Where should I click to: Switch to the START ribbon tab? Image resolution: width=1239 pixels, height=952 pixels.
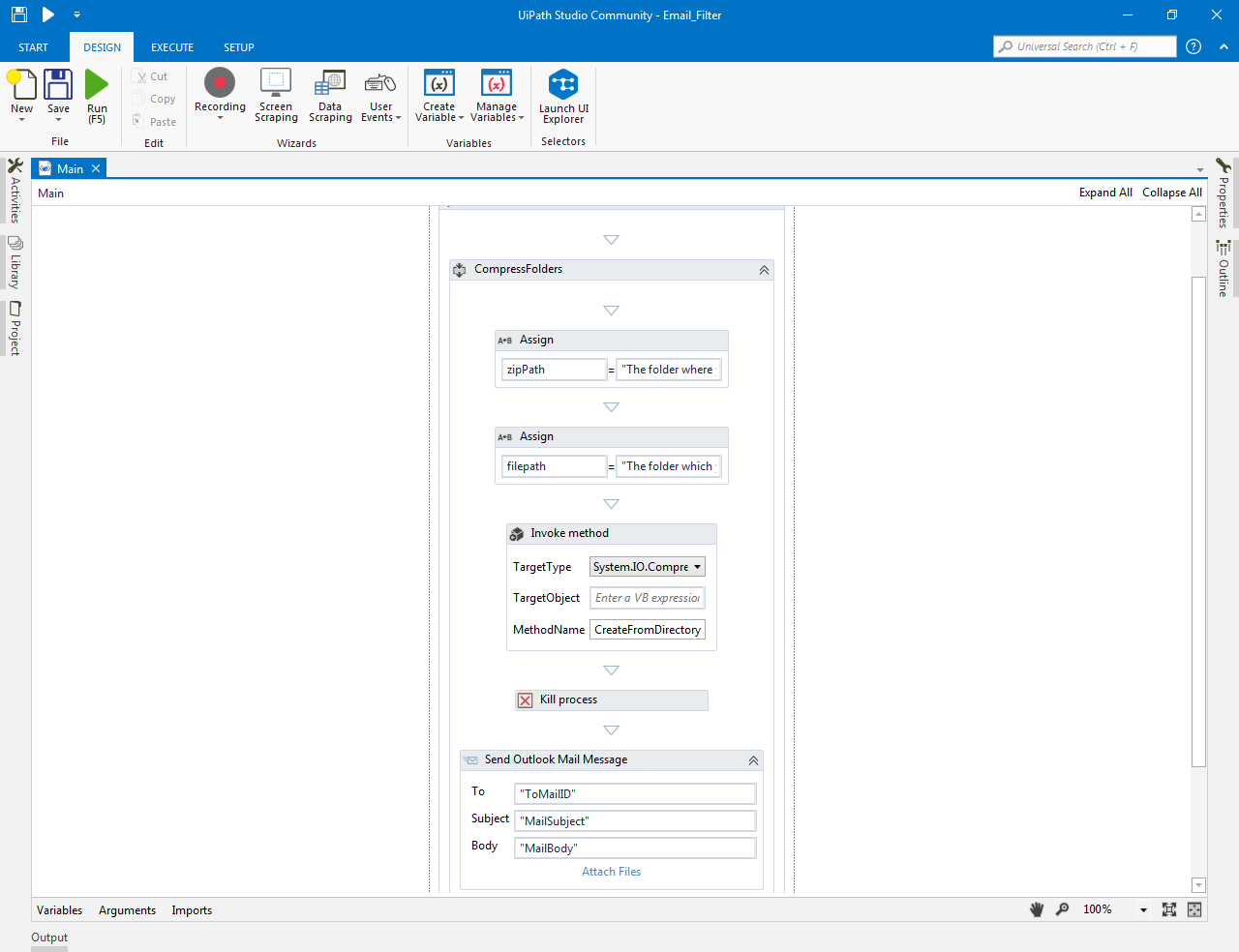coord(33,47)
